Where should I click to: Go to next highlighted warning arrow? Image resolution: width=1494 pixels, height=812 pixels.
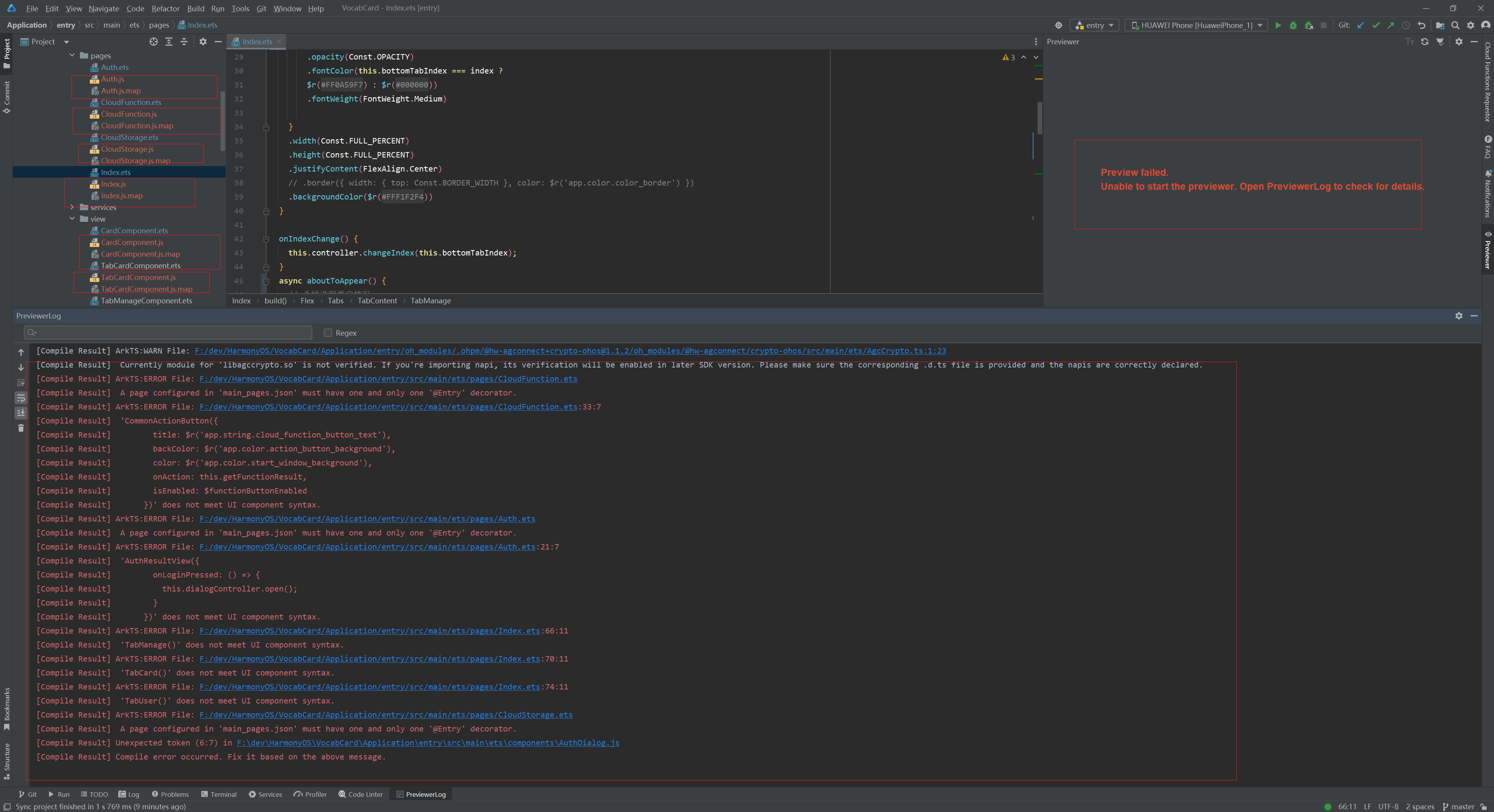point(1036,58)
